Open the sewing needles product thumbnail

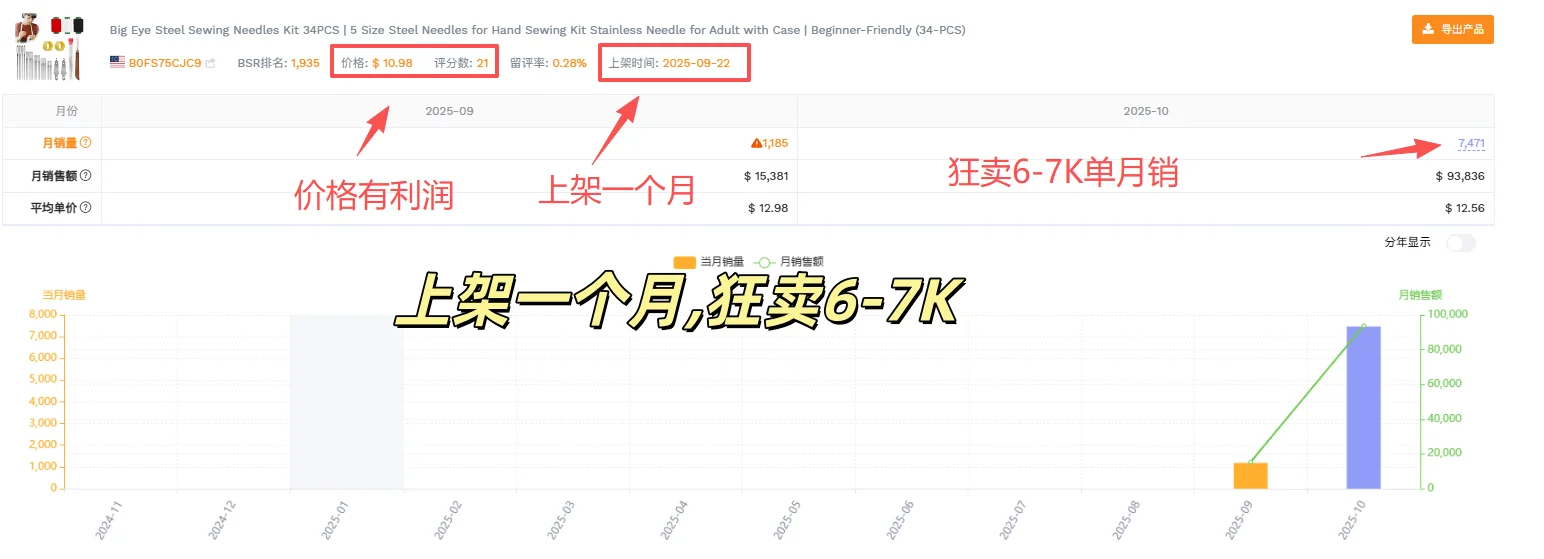point(50,46)
